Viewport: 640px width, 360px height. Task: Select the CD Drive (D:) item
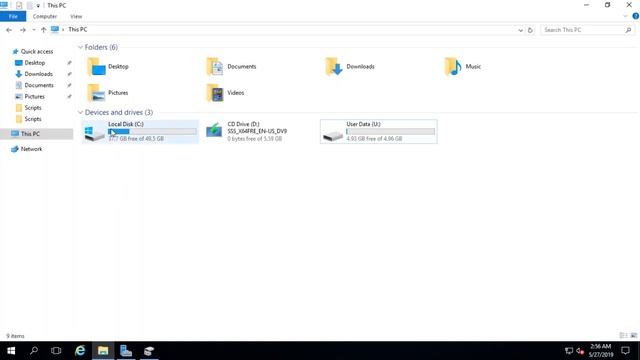coord(247,131)
